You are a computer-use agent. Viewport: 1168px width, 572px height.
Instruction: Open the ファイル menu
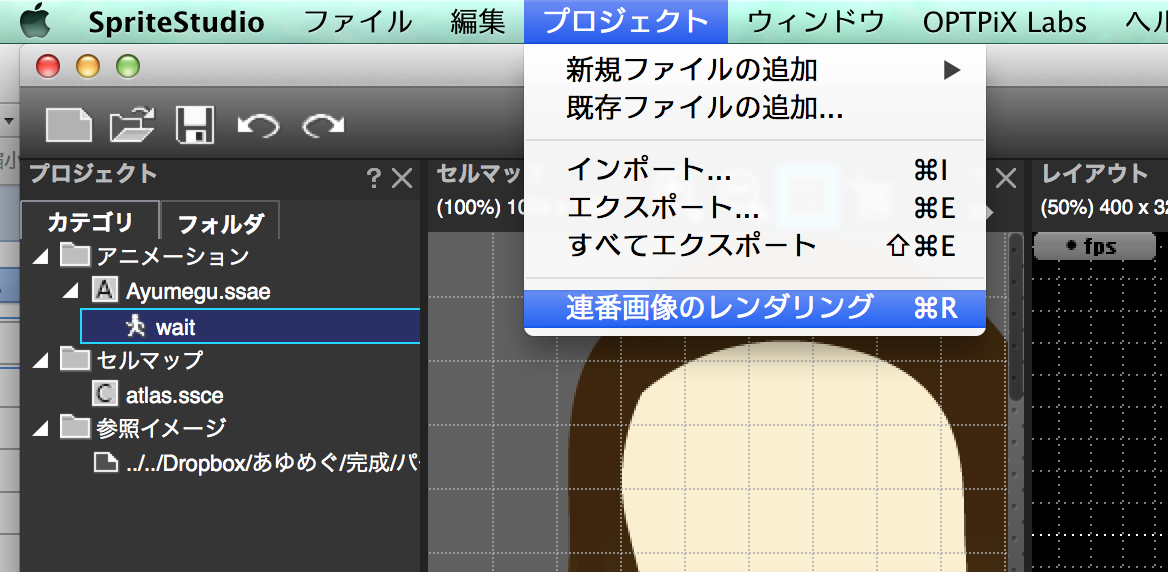point(358,22)
